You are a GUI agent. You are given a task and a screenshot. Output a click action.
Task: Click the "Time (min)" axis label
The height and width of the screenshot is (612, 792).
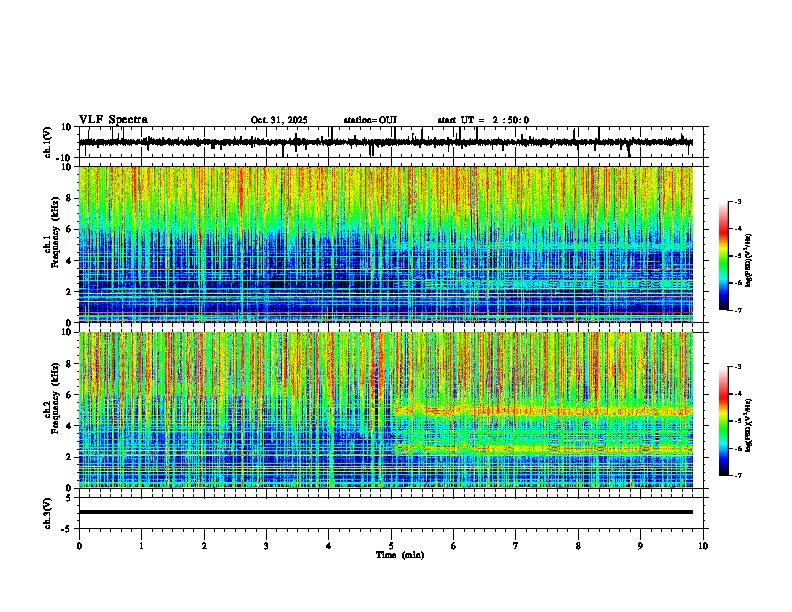pyautogui.click(x=400, y=555)
